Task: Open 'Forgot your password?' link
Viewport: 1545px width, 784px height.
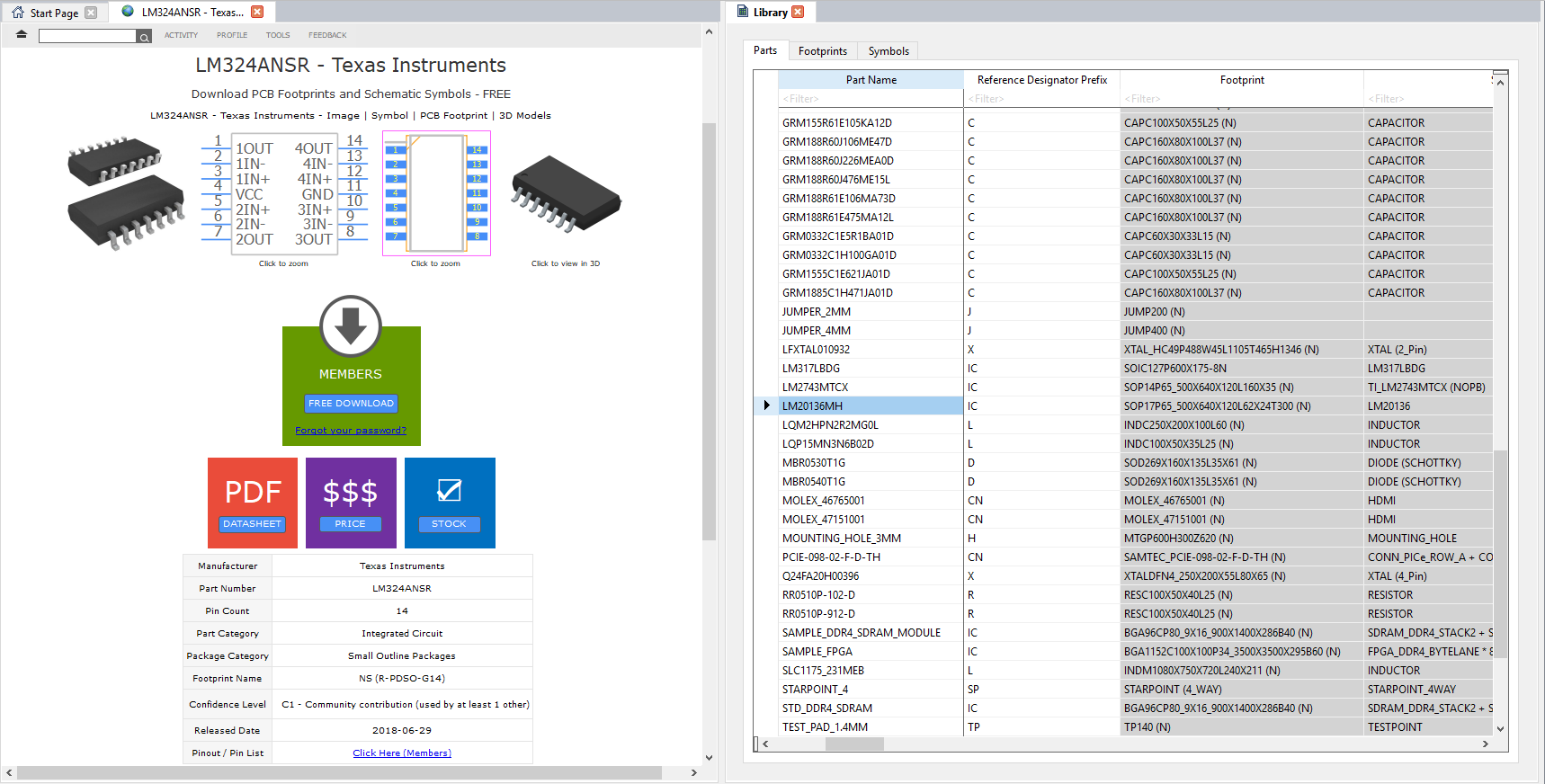Action: 351,430
